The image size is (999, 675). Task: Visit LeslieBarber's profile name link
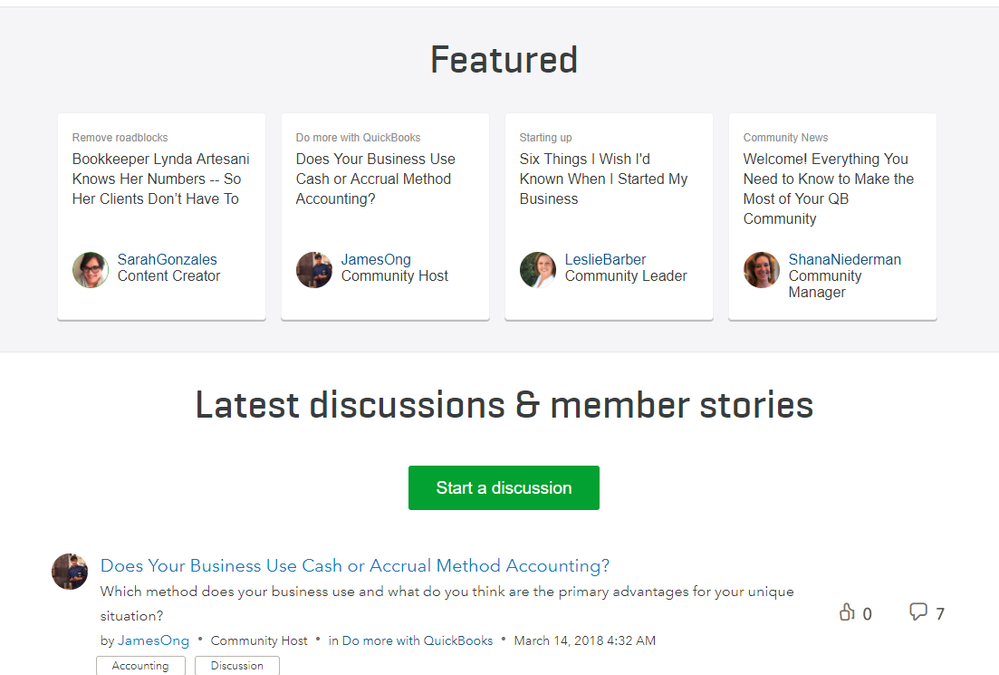605,260
